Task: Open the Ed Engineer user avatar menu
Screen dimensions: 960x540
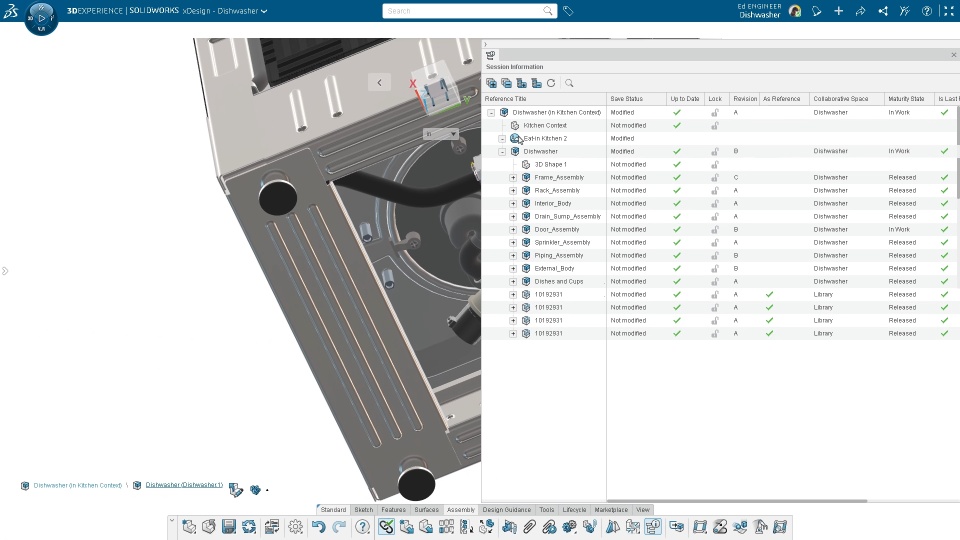Action: click(795, 11)
